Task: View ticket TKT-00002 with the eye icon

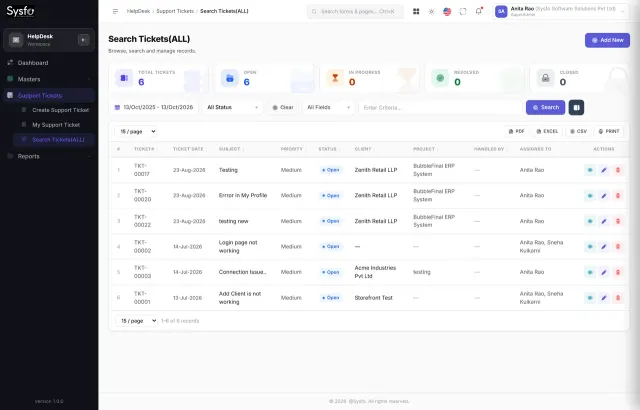Action: click(590, 247)
